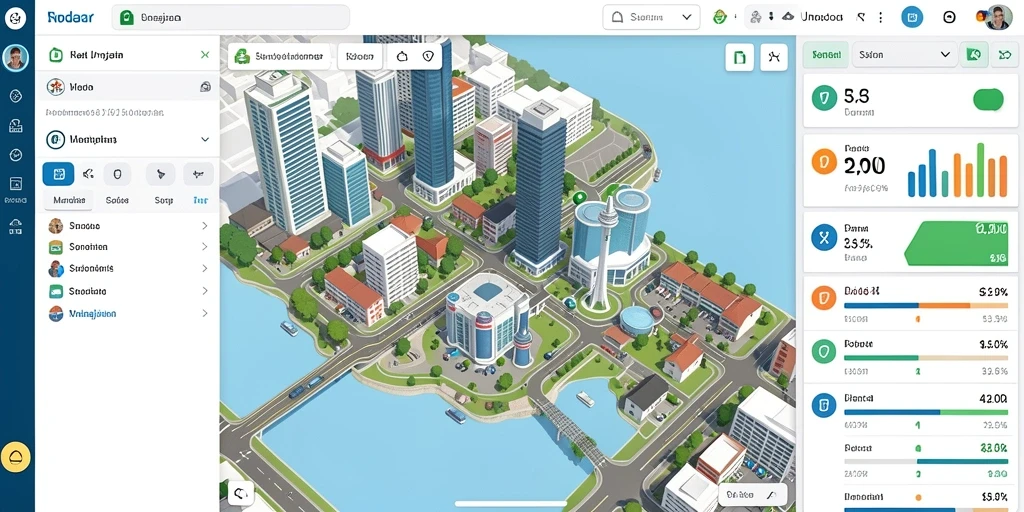Click the Rtoon button on the map toolbar
Viewport: 1024px width, 512px height.
tap(360, 57)
